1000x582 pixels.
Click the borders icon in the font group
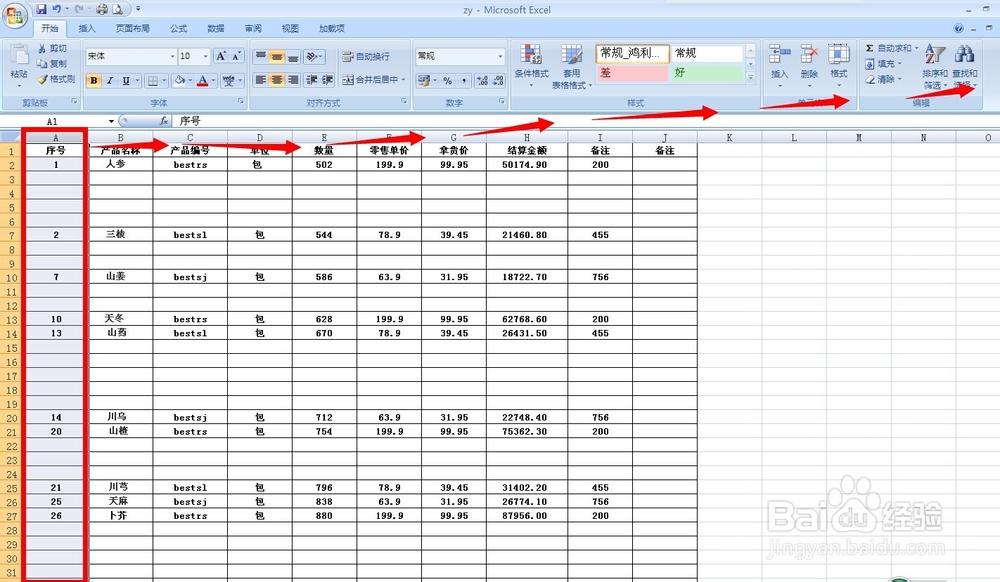point(152,80)
